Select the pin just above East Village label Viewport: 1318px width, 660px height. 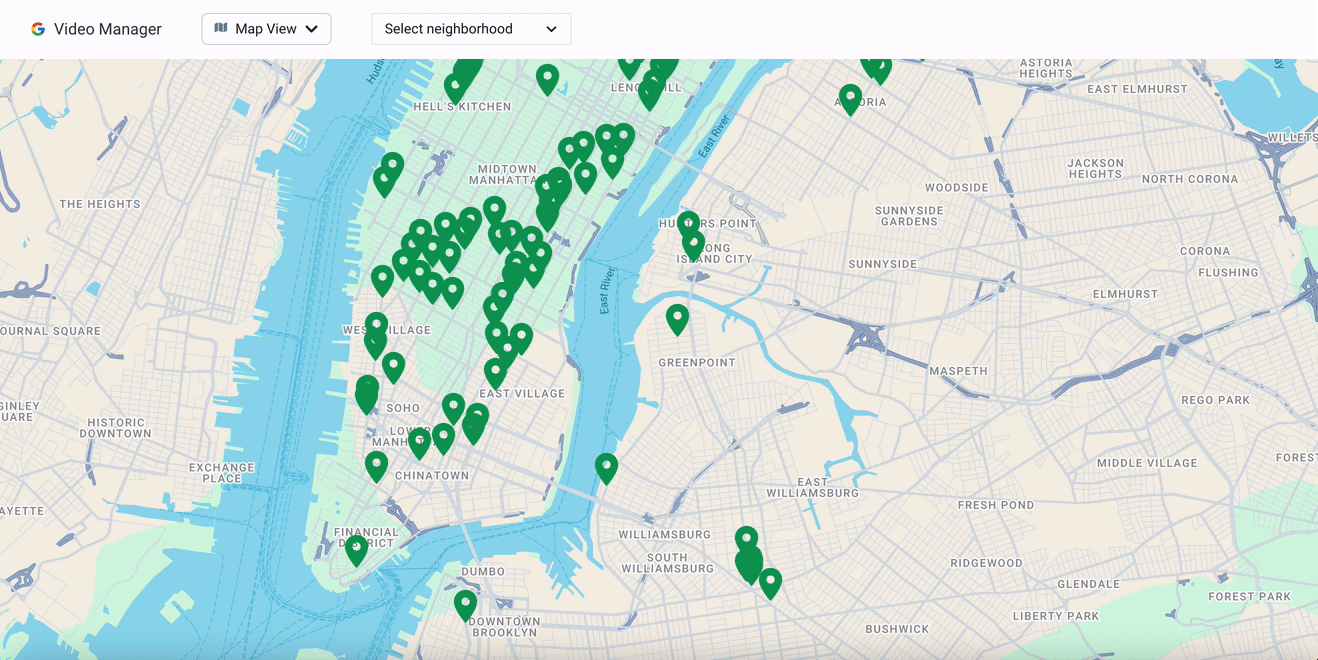coord(495,372)
